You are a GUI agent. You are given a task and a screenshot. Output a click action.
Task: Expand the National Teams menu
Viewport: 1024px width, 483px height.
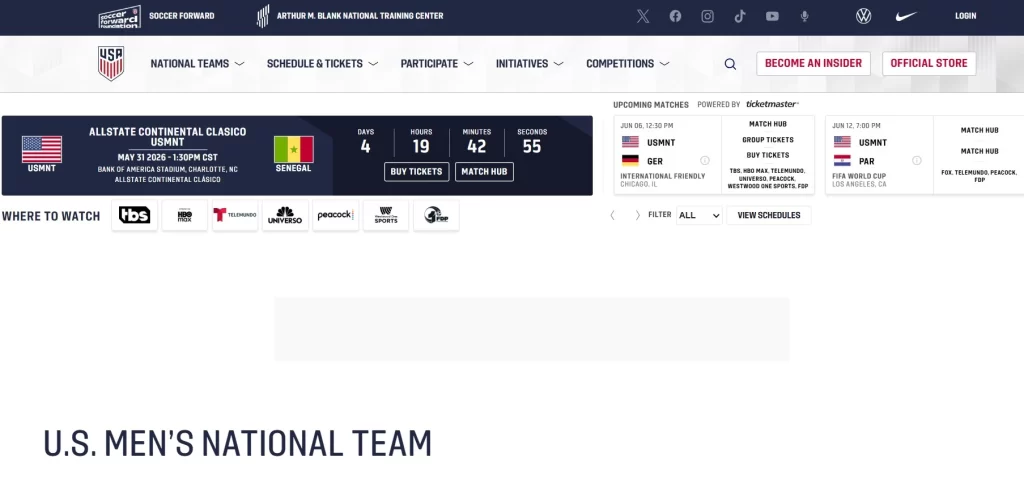[x=197, y=64]
